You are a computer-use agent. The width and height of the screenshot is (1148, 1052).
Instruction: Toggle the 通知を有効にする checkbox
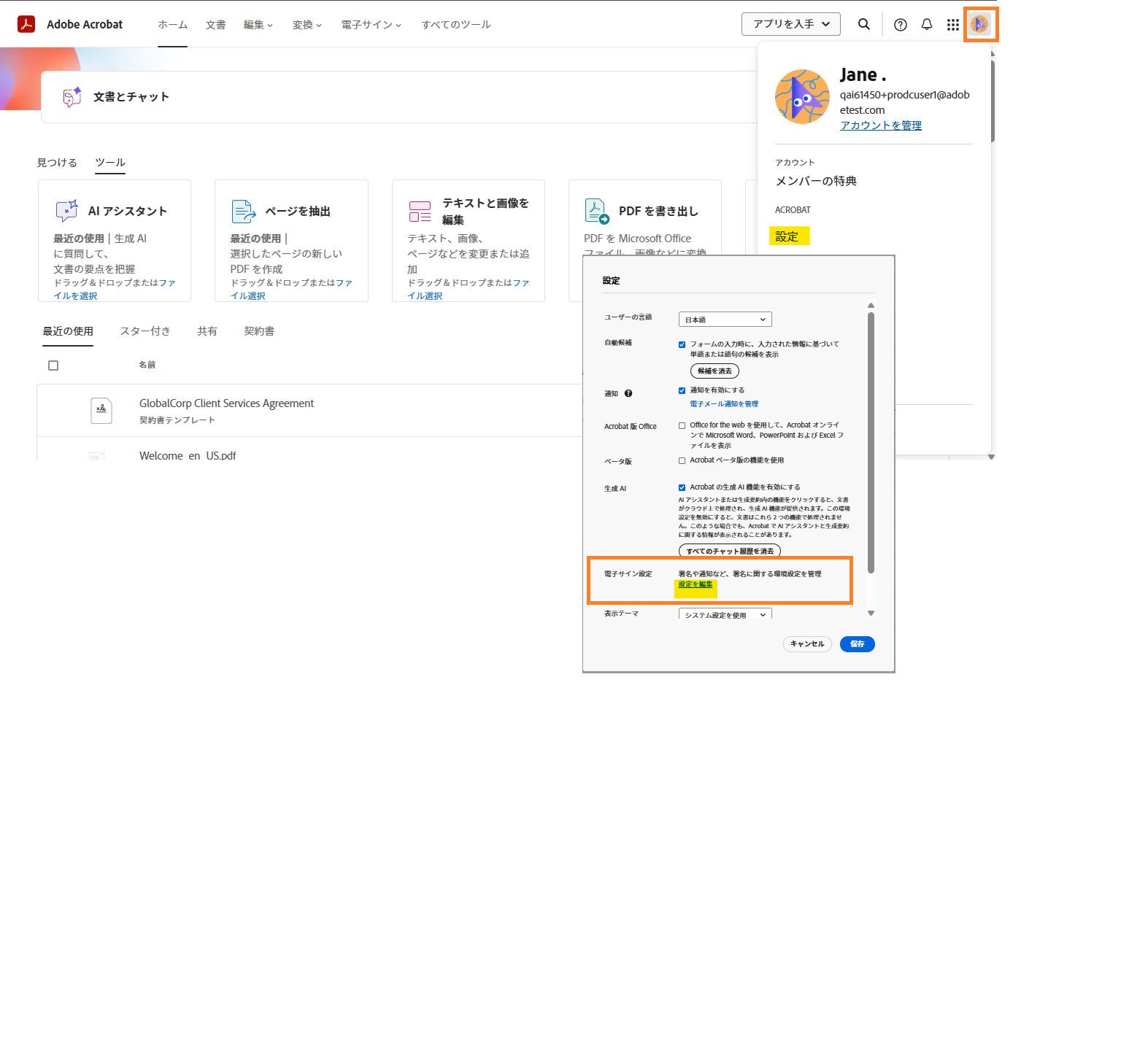click(682, 390)
